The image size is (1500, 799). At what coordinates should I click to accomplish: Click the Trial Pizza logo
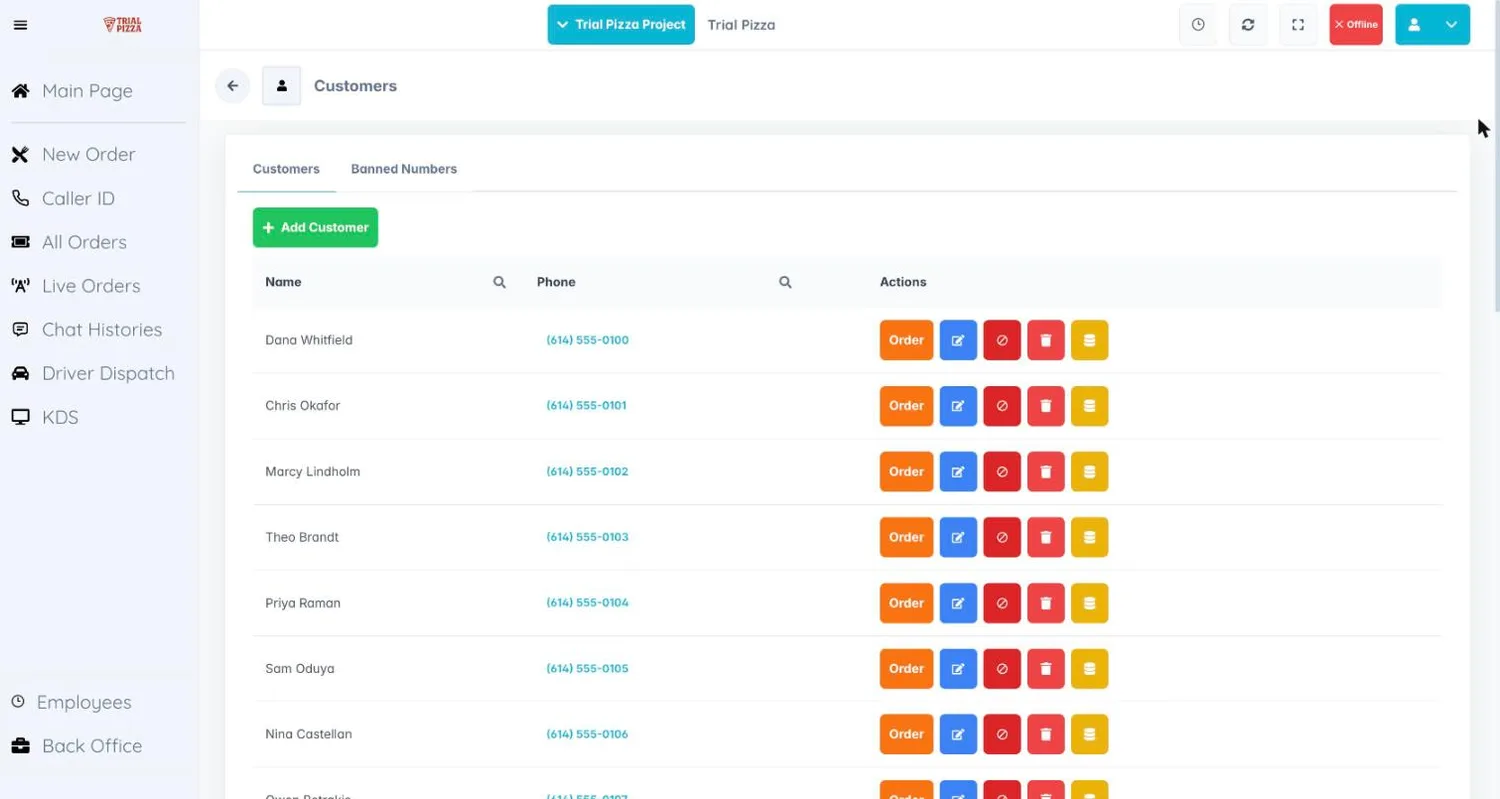coord(123,25)
